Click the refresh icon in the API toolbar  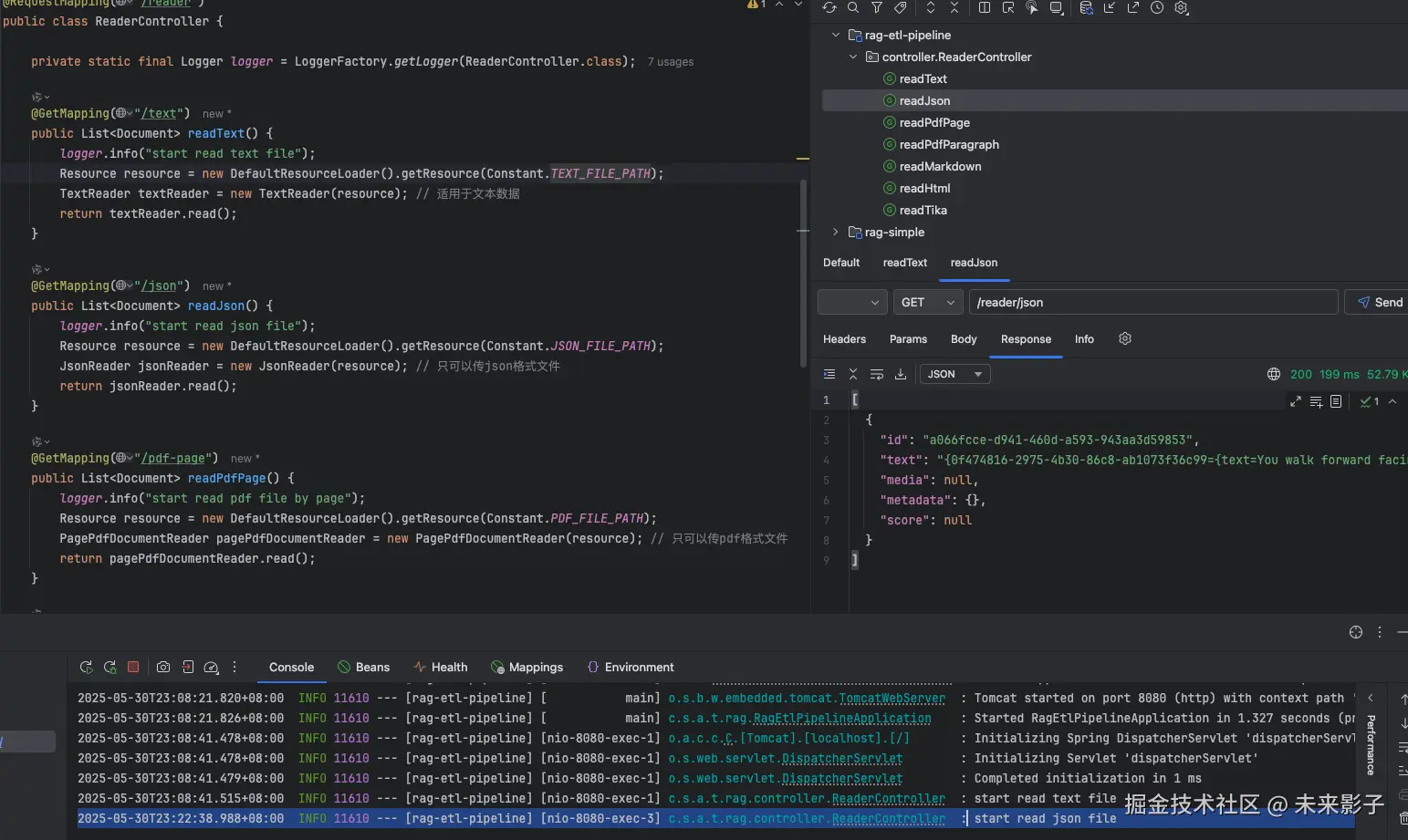click(829, 8)
